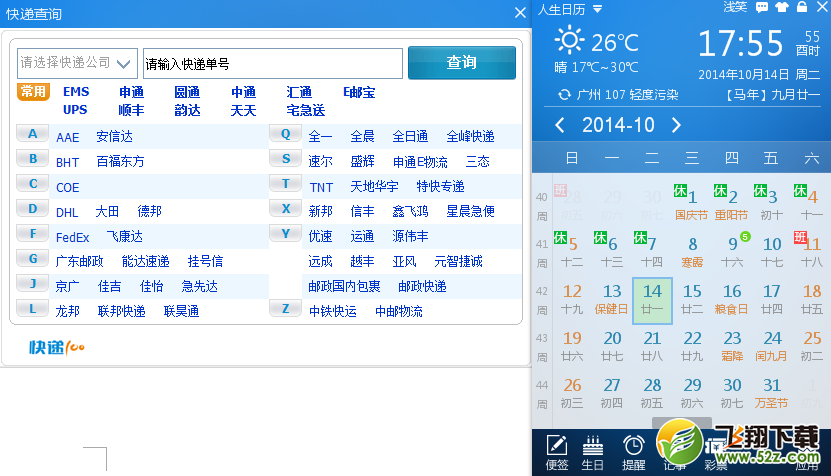Select October 1 国庆节 date
Viewport: 831px width, 476px height.
[692, 205]
